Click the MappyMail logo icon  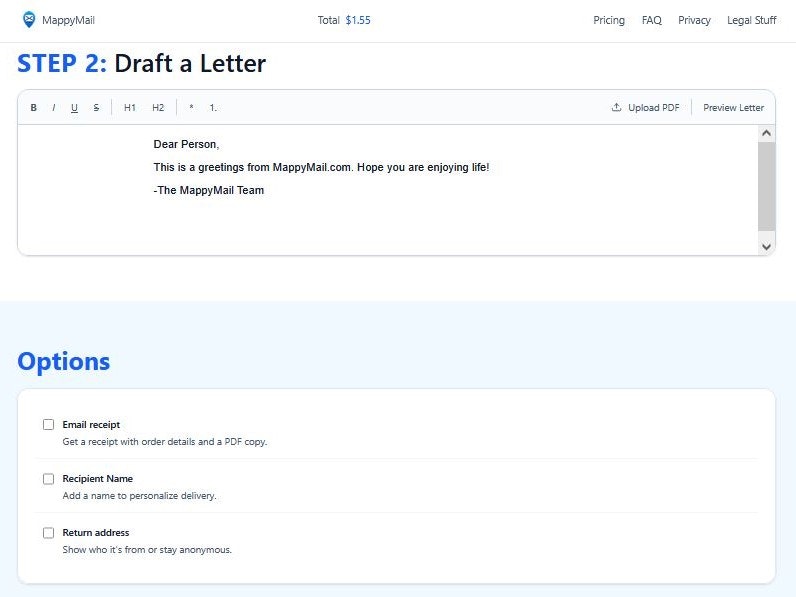coord(29,20)
